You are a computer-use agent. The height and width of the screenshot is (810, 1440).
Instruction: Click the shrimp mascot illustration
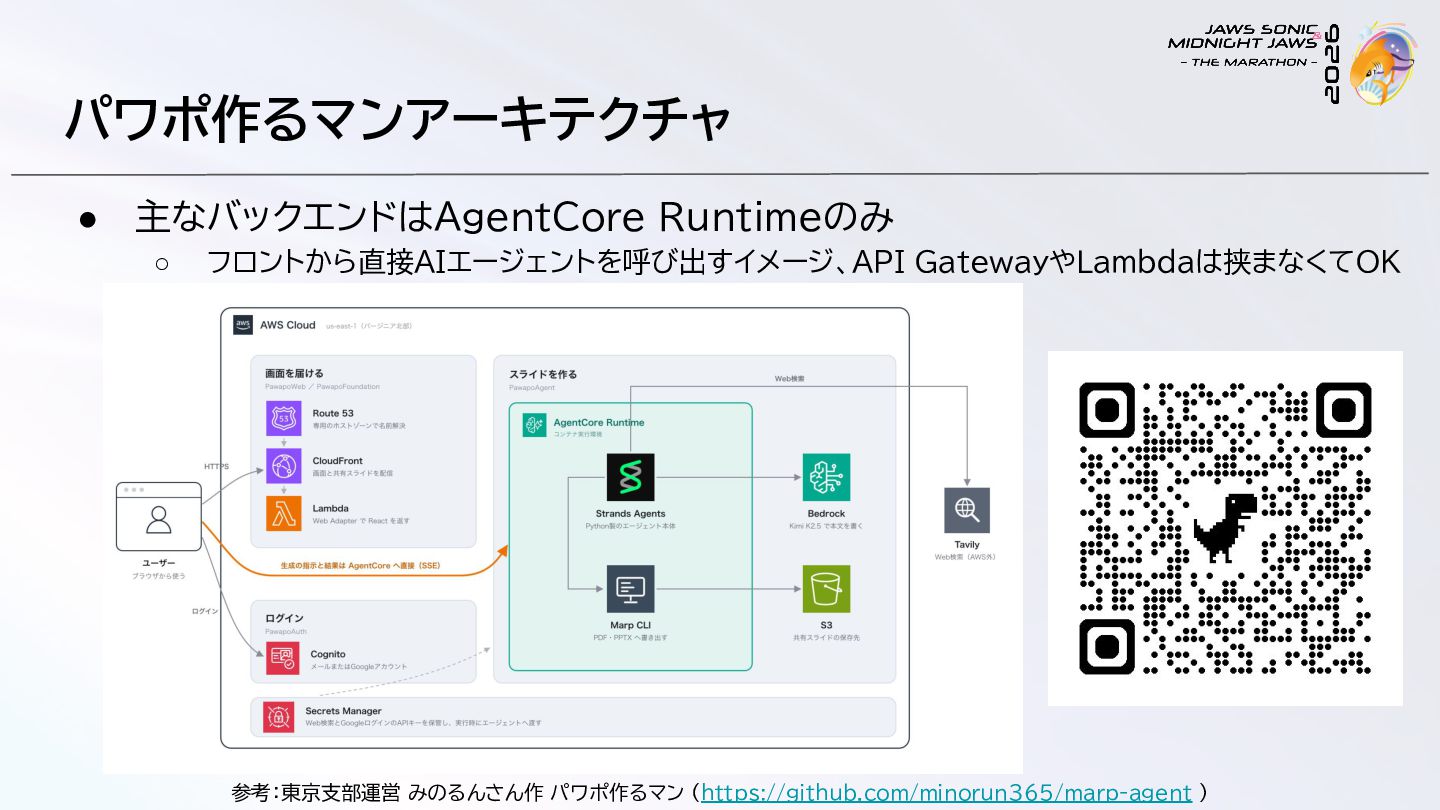[x=1384, y=63]
